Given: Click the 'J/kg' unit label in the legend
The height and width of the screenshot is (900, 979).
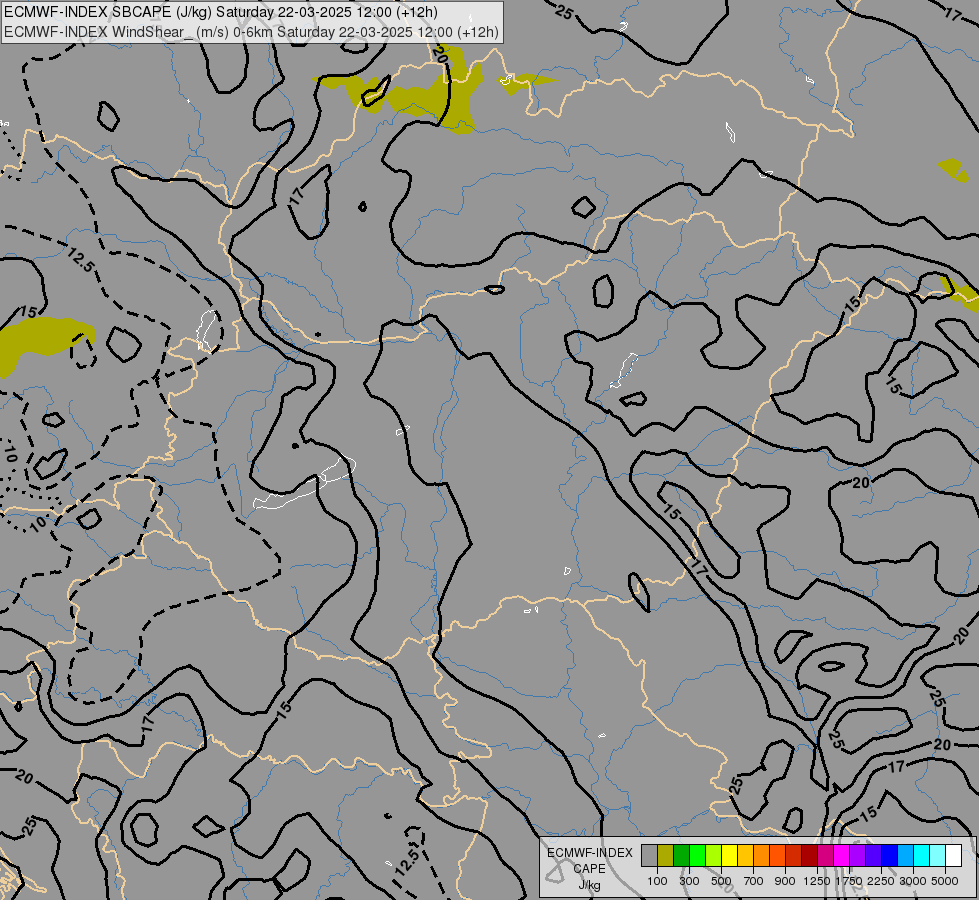Looking at the screenshot, I should pyautogui.click(x=589, y=885).
